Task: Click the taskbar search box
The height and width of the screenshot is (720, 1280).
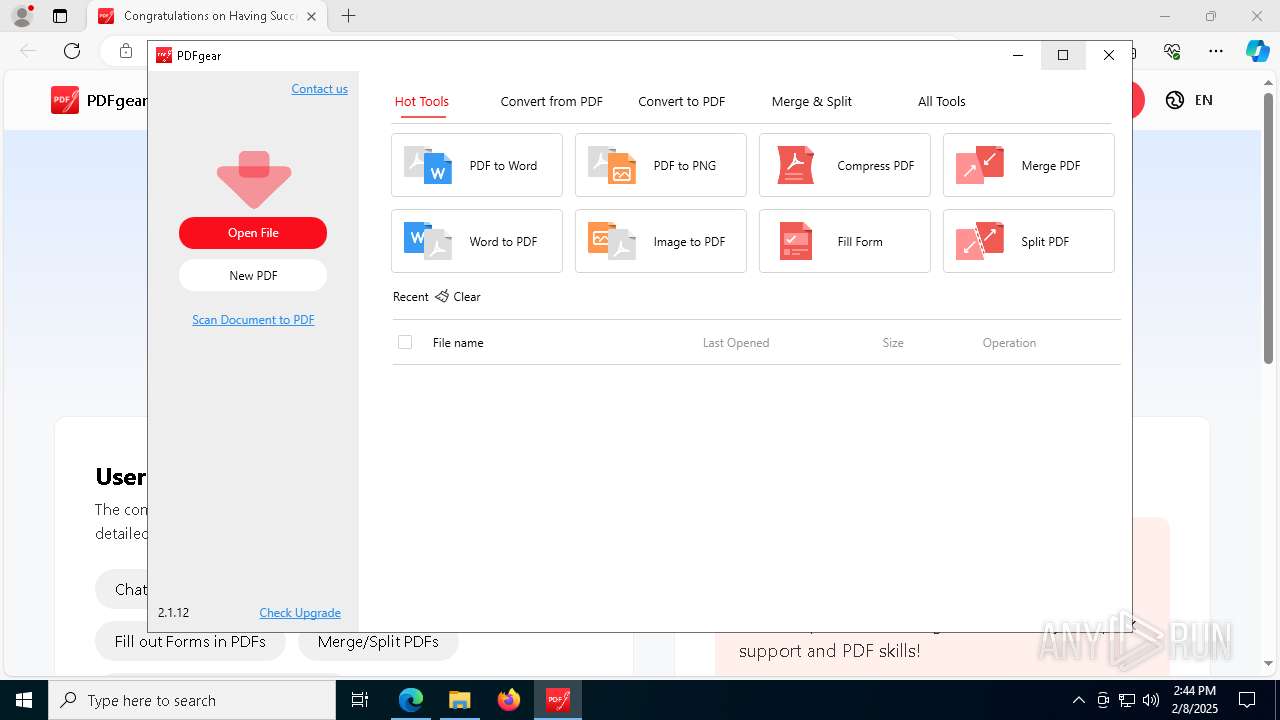Action: point(192,700)
